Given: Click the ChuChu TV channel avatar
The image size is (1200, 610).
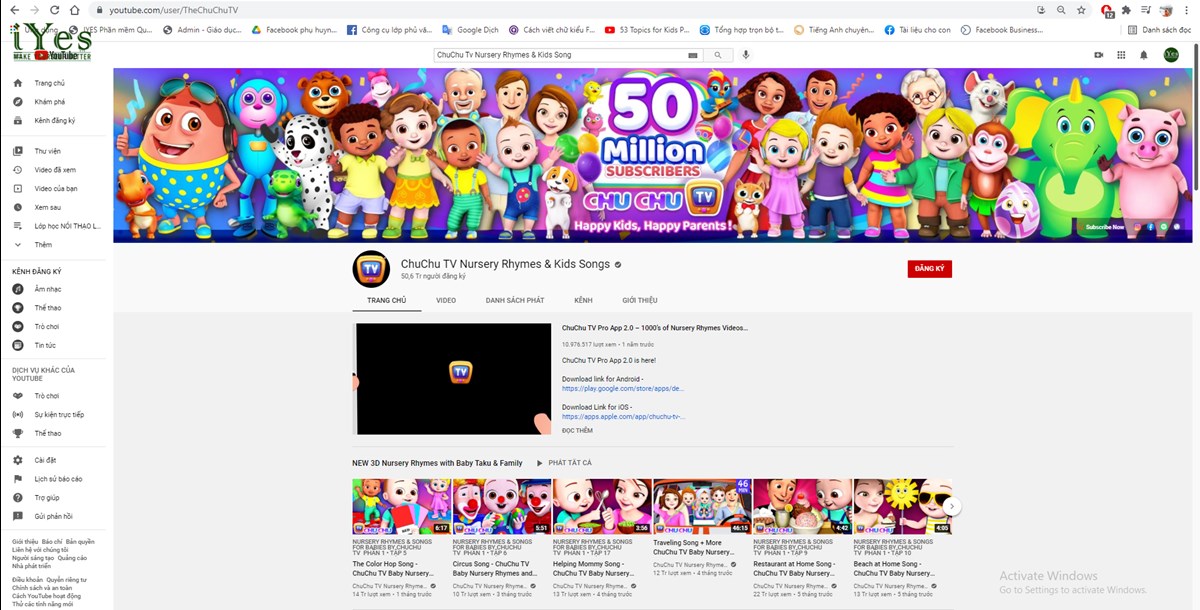Looking at the screenshot, I should click(371, 269).
